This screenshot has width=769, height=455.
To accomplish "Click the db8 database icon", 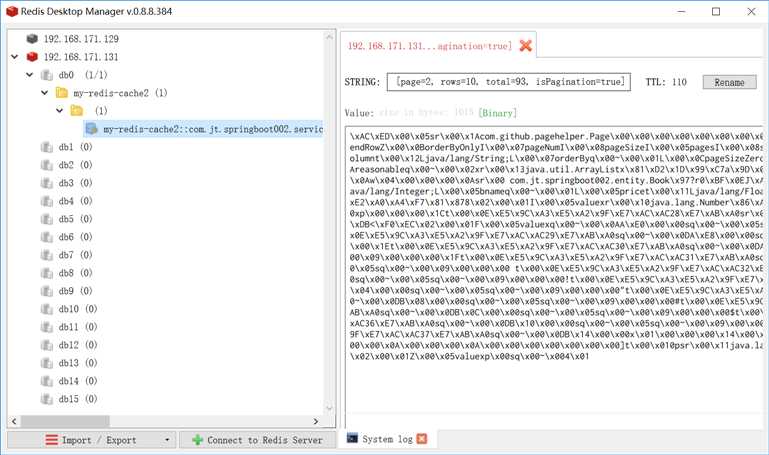I will (47, 273).
